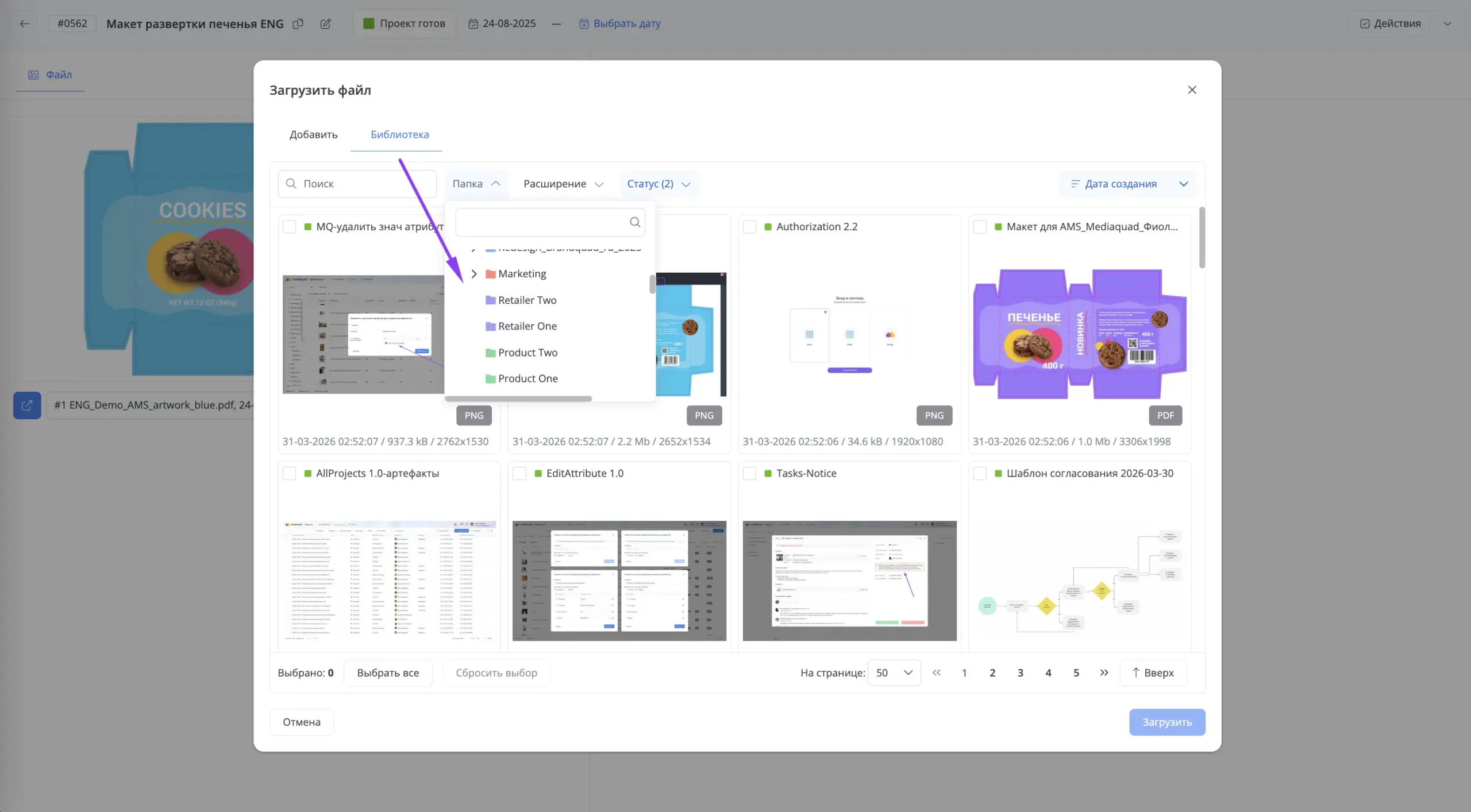This screenshot has height=812, width=1471.
Task: Check the Authorization 2.2 file checkbox
Action: (749, 226)
